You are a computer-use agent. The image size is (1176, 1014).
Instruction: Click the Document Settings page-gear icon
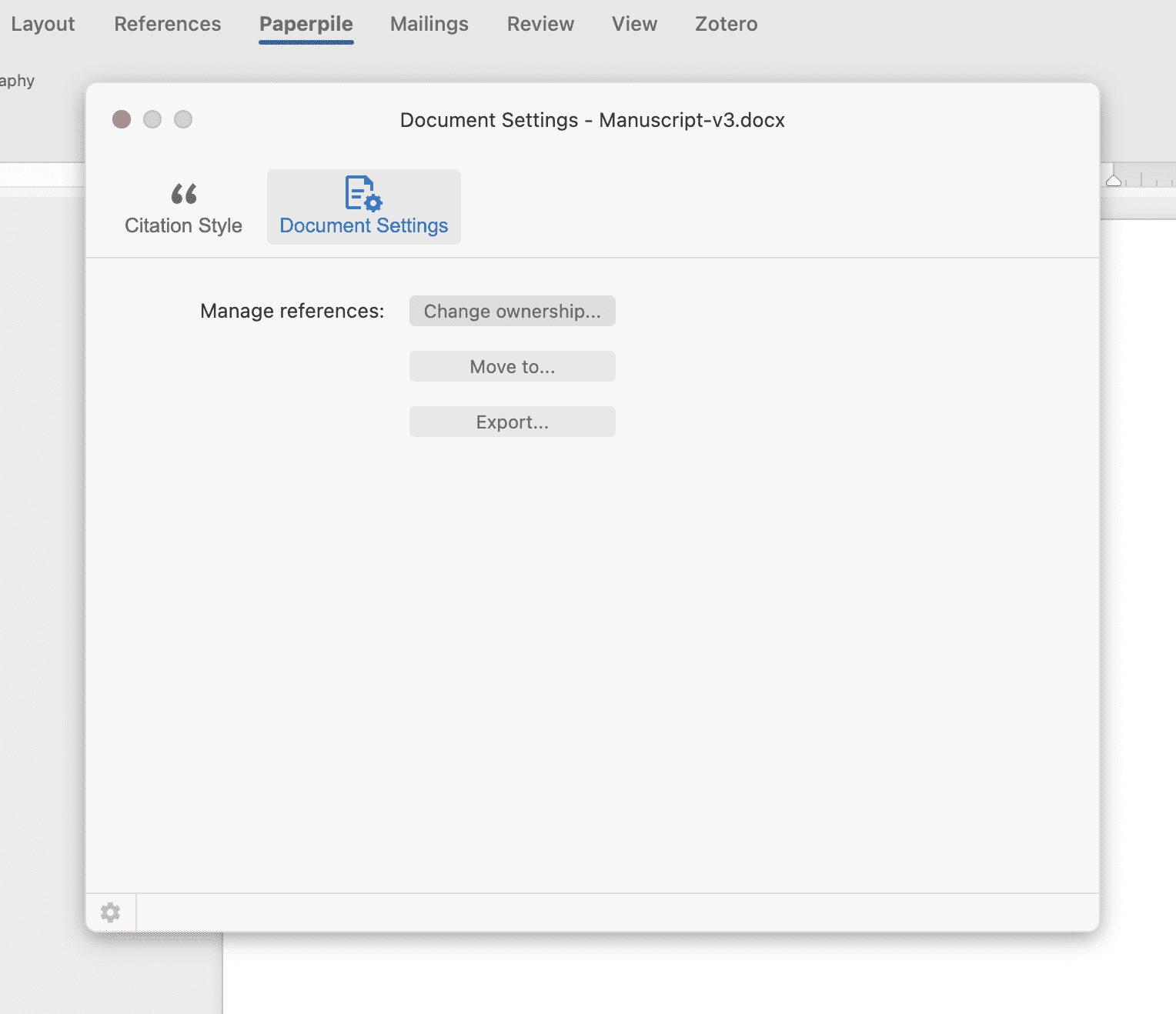point(363,193)
